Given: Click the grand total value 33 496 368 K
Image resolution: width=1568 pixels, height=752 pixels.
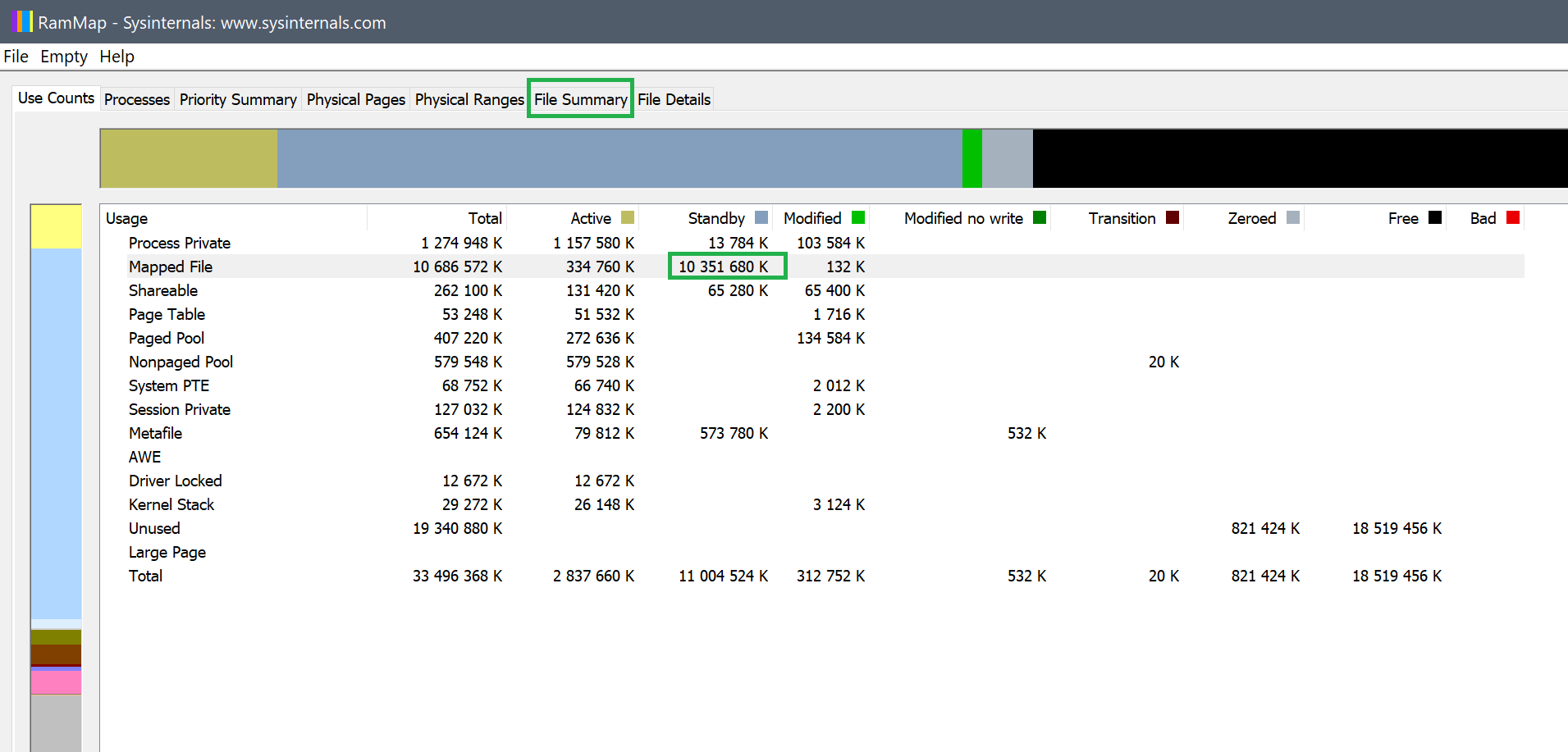Looking at the screenshot, I should (x=457, y=576).
